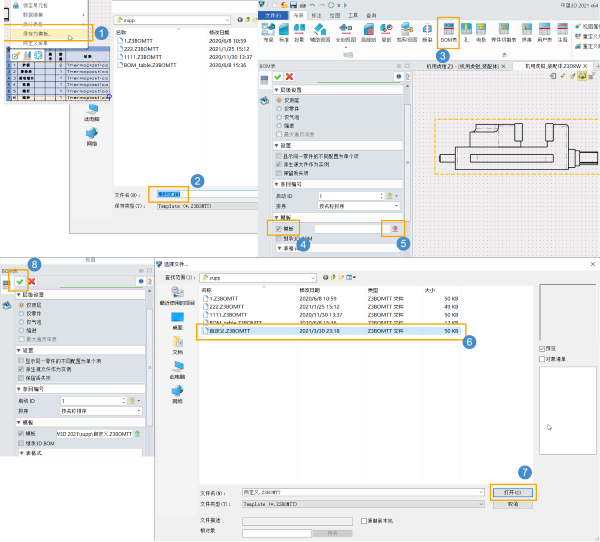The height and width of the screenshot is (542, 600).
Task: Toggle 预览 preview checkbox in 选择文件 dialog
Action: 542,349
